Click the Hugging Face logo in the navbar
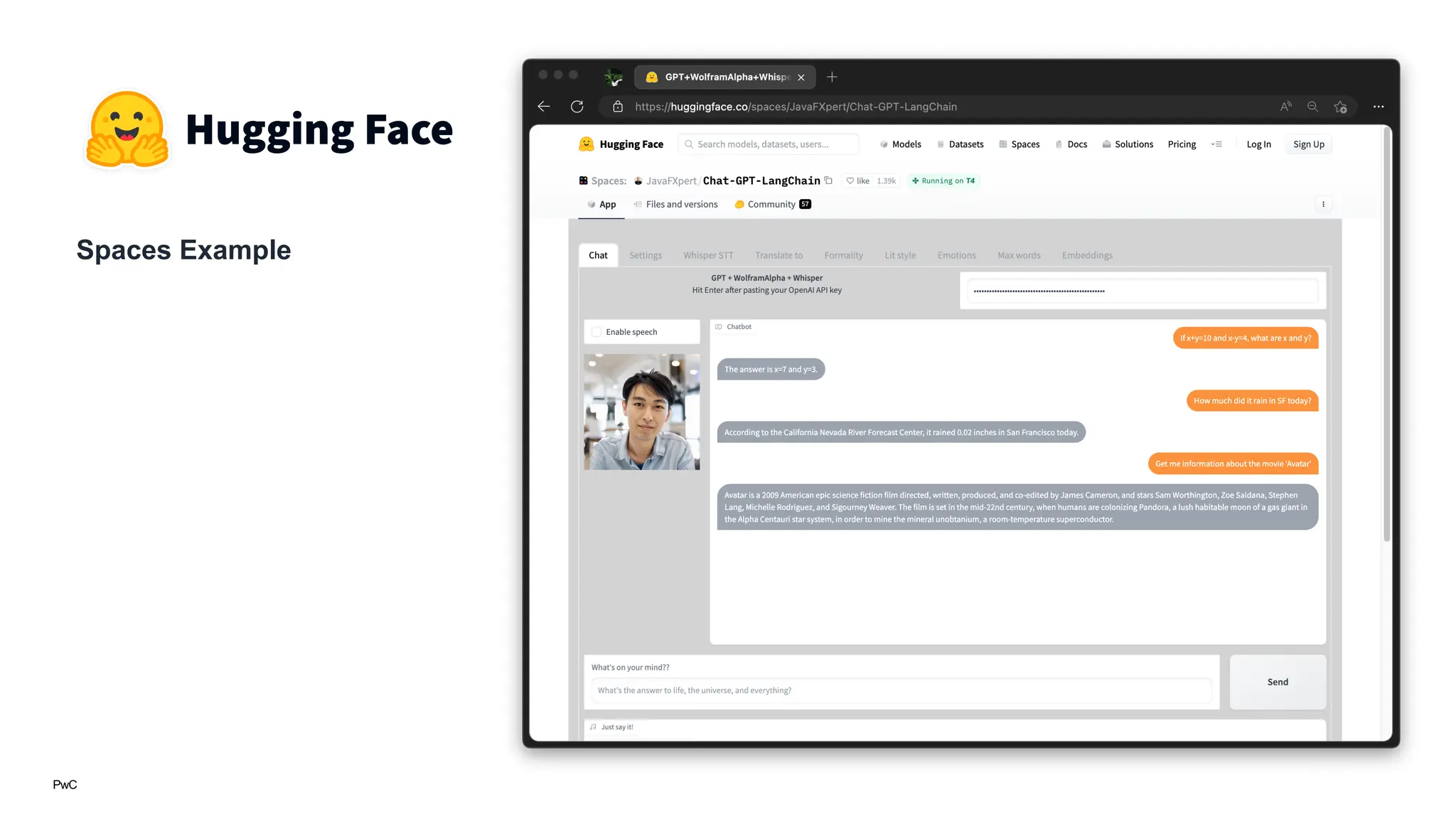Screen dimensions: 1456x819 (621, 144)
